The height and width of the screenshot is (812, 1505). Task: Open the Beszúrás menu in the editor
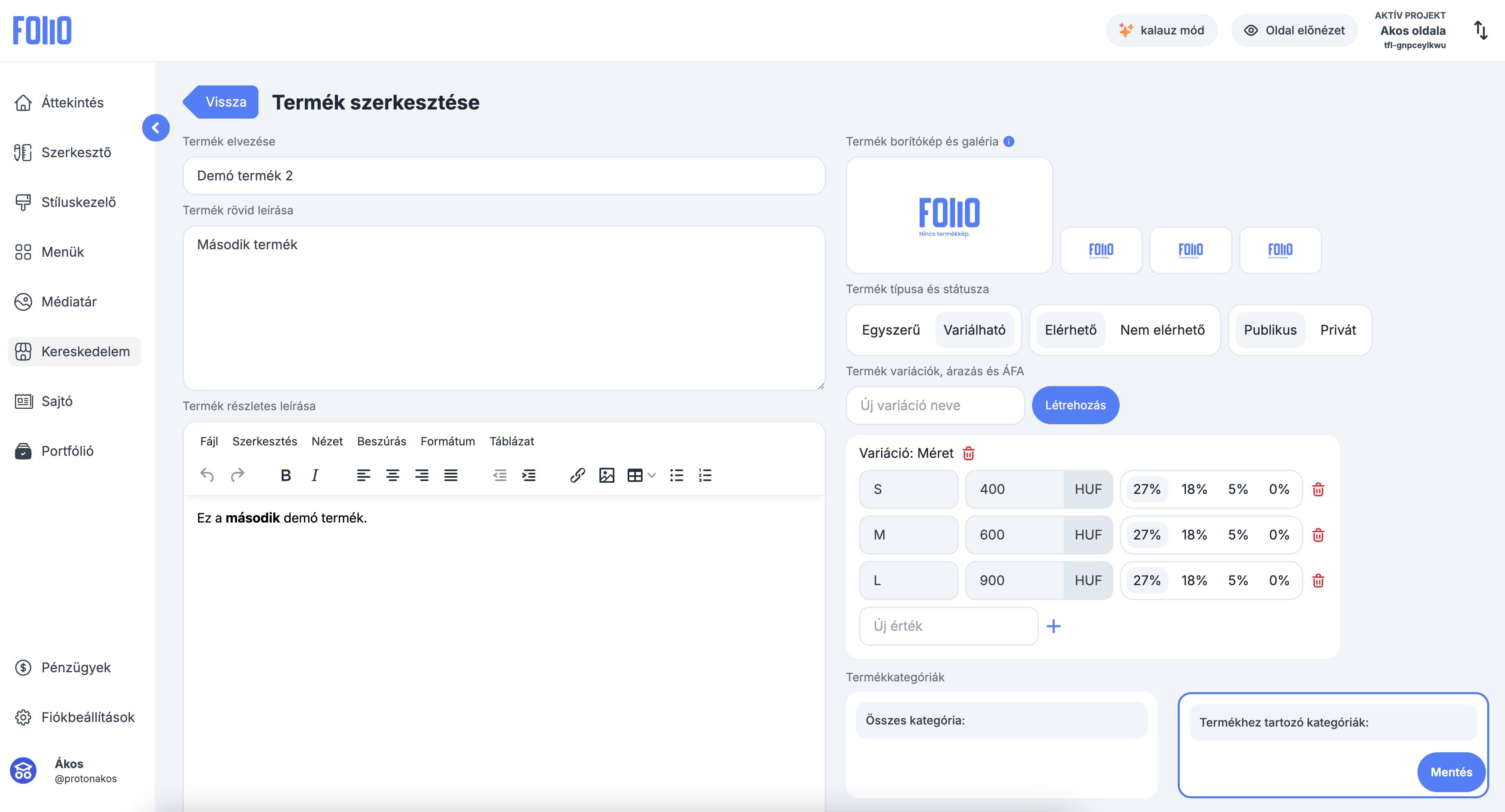pyautogui.click(x=382, y=442)
